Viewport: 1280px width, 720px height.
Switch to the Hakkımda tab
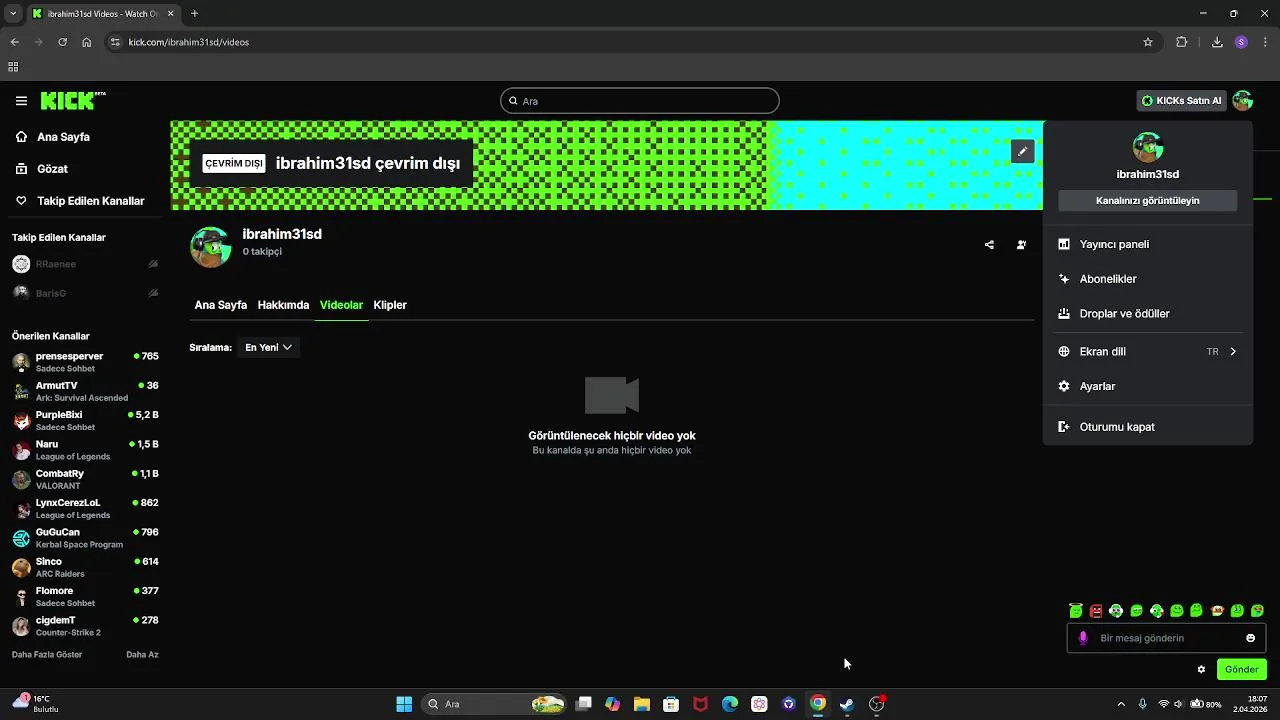pos(283,305)
